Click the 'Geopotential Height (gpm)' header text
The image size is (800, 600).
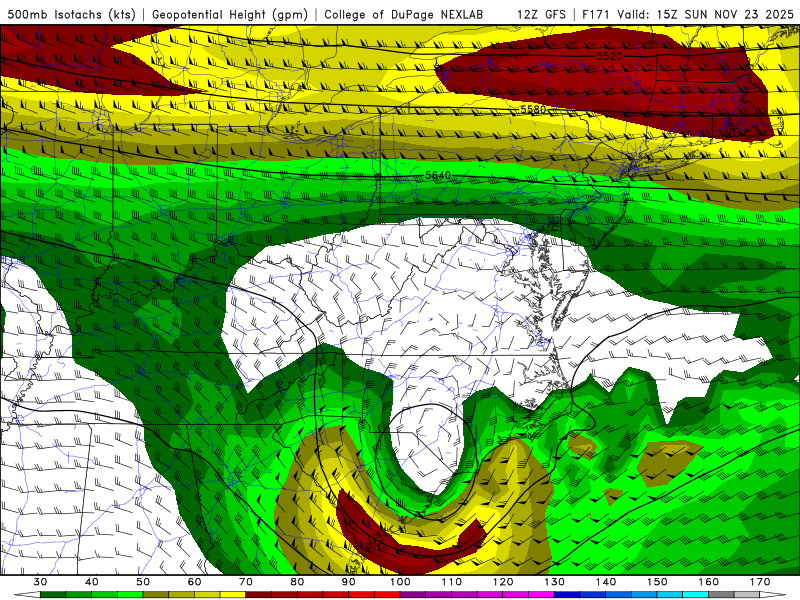pos(230,14)
